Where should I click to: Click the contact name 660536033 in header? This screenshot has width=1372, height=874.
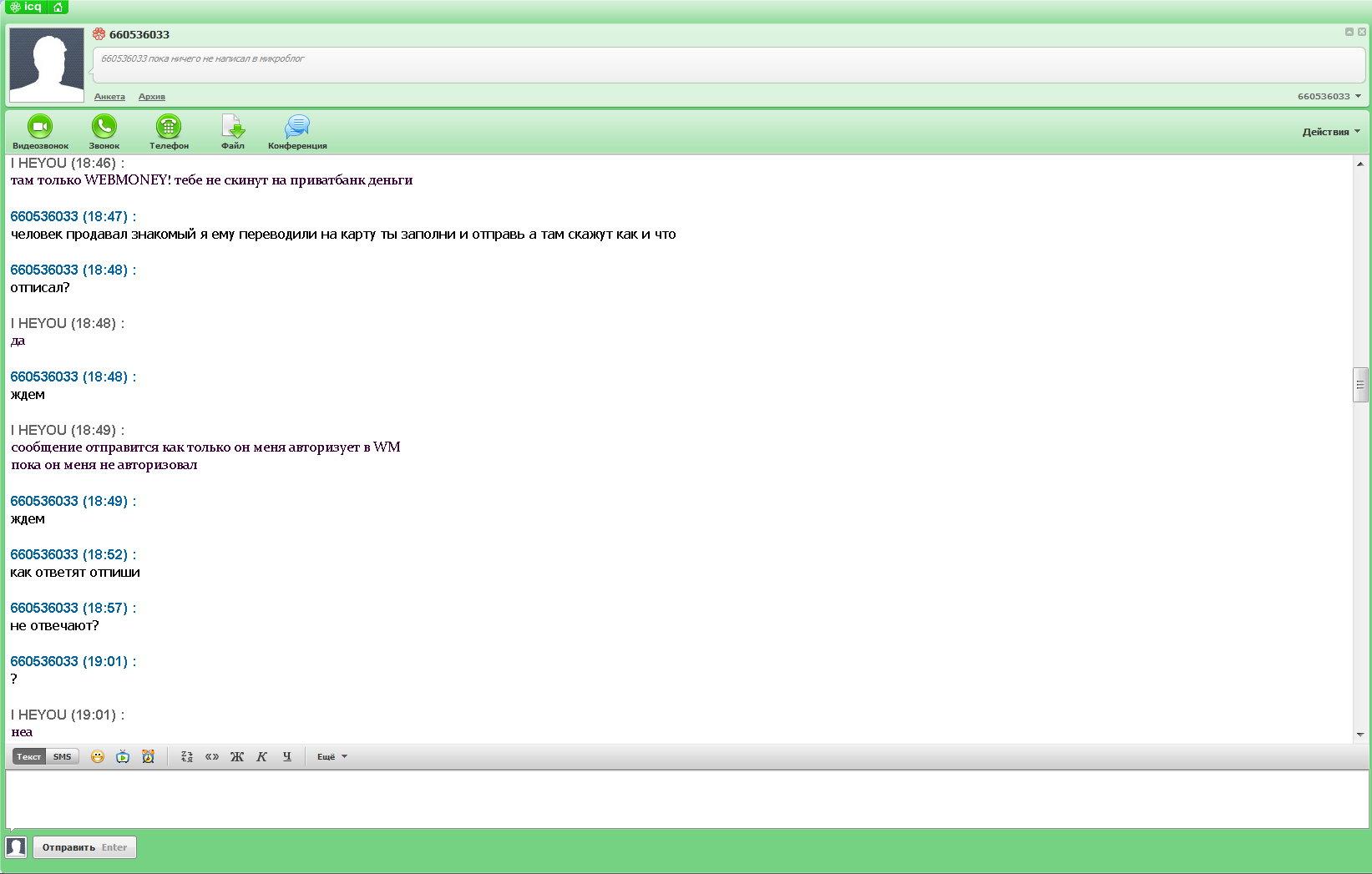tap(139, 34)
